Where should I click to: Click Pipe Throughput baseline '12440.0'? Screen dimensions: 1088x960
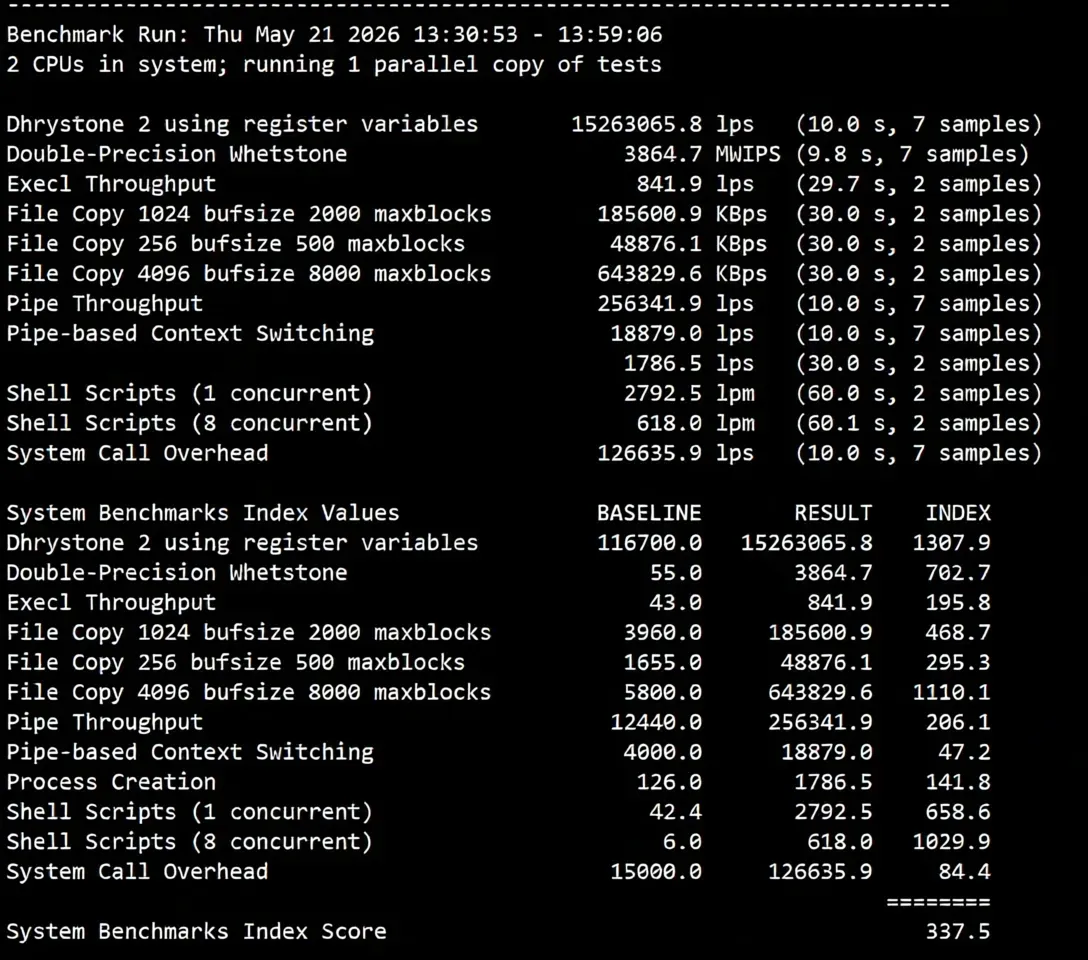(656, 721)
